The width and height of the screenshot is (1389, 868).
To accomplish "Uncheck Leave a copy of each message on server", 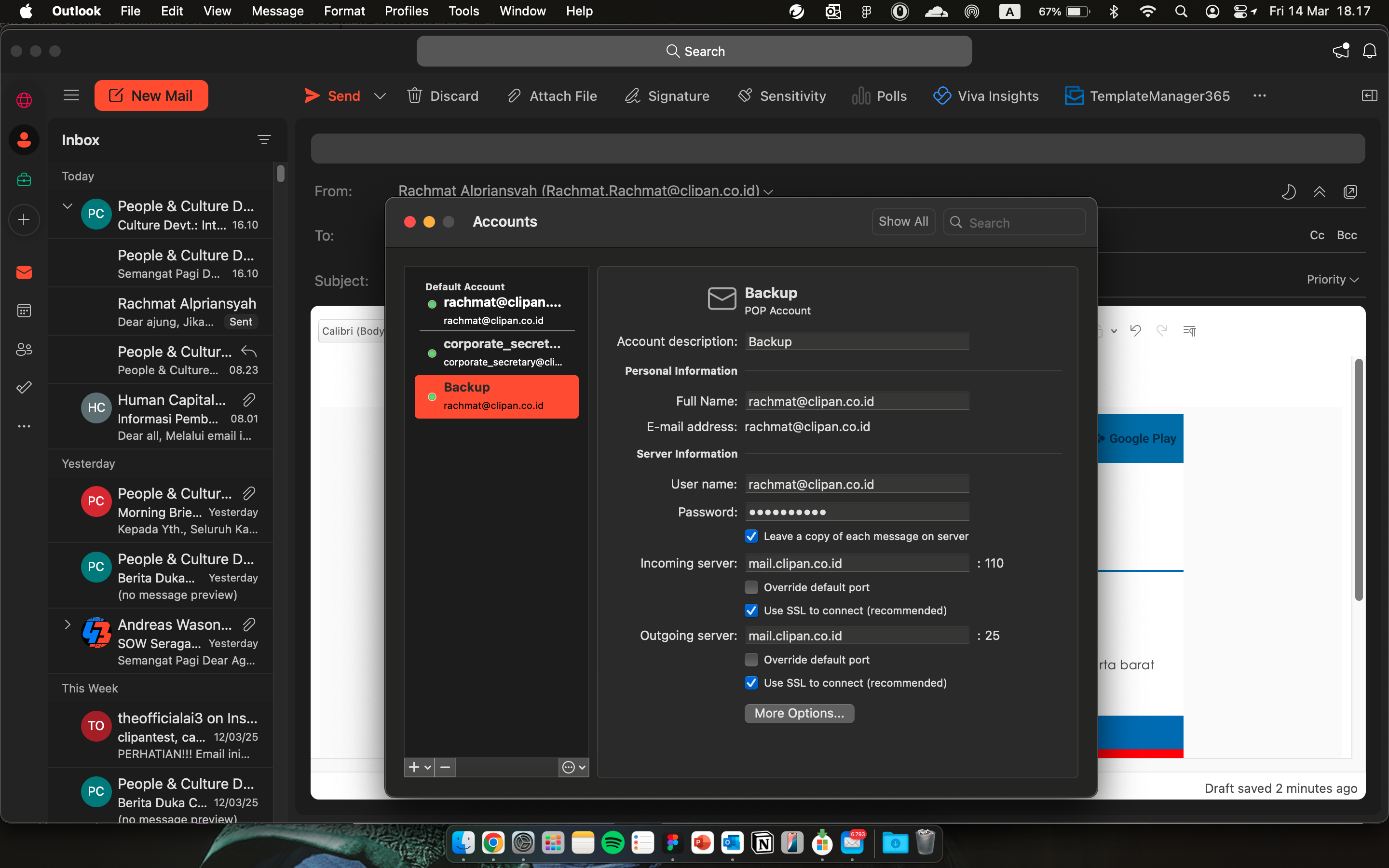I will [x=751, y=536].
